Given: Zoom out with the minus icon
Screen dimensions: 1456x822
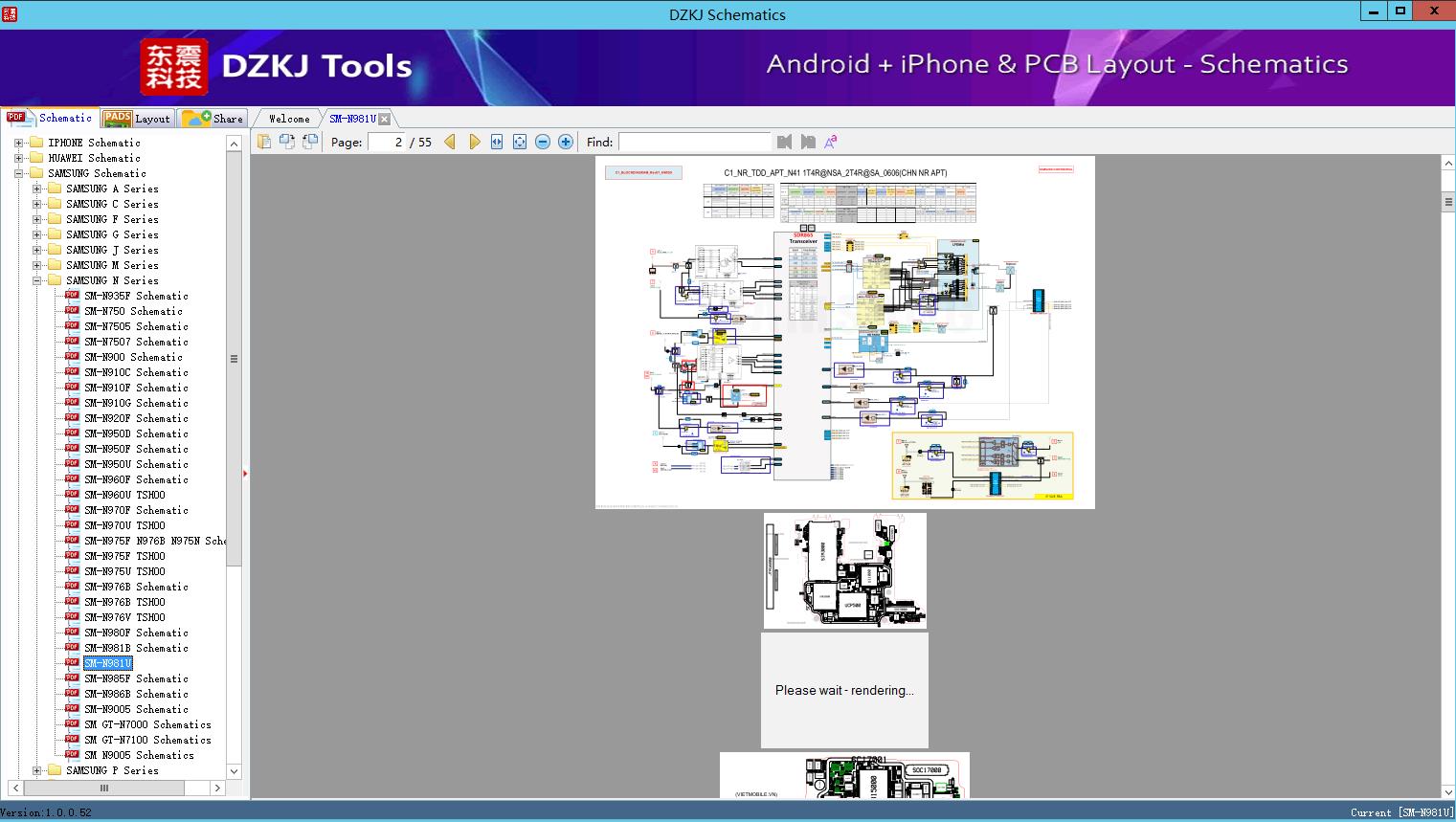Looking at the screenshot, I should pos(543,142).
